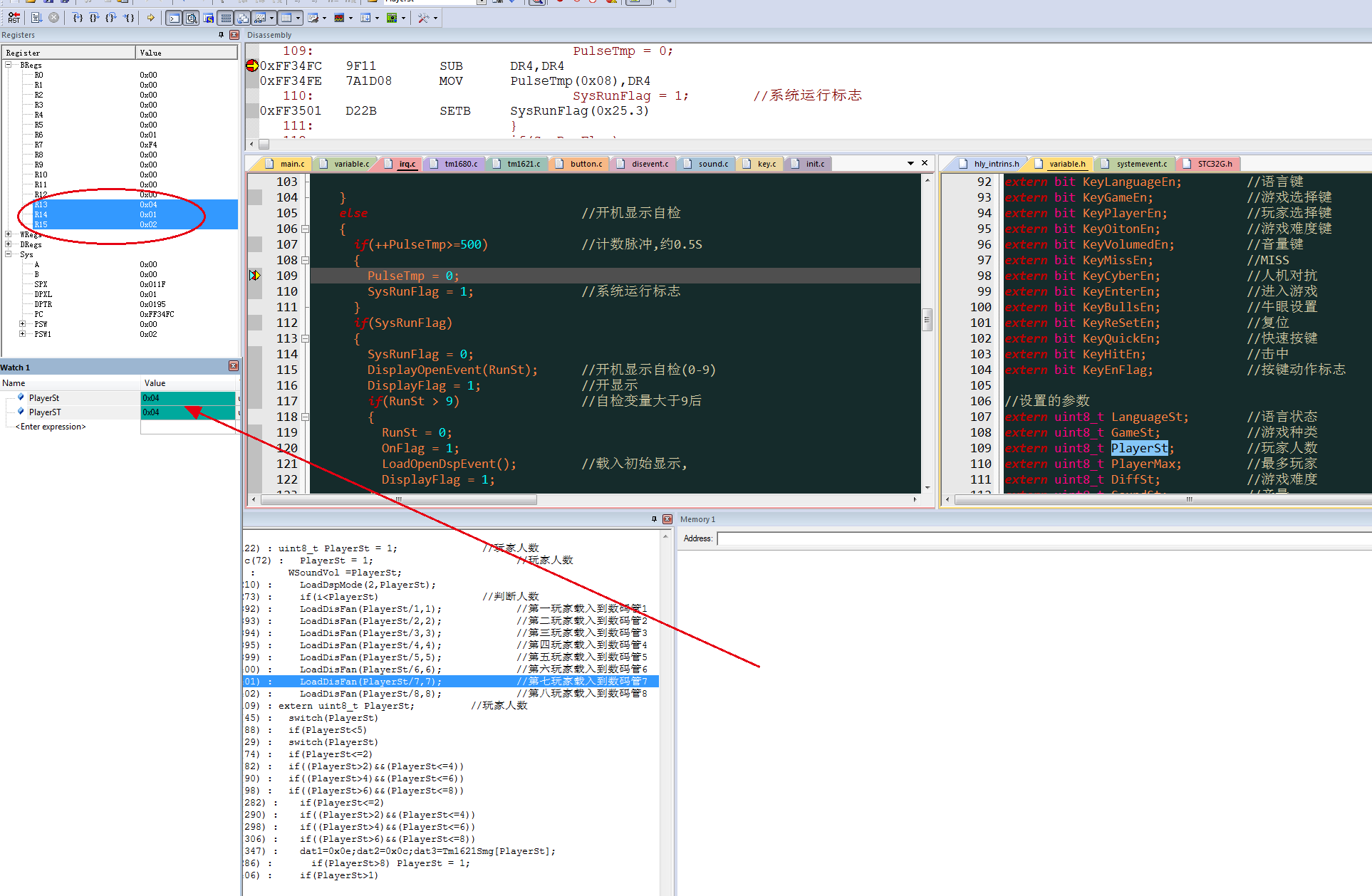Click the Step over icon
This screenshot has width=1372, height=896.
pos(94,18)
